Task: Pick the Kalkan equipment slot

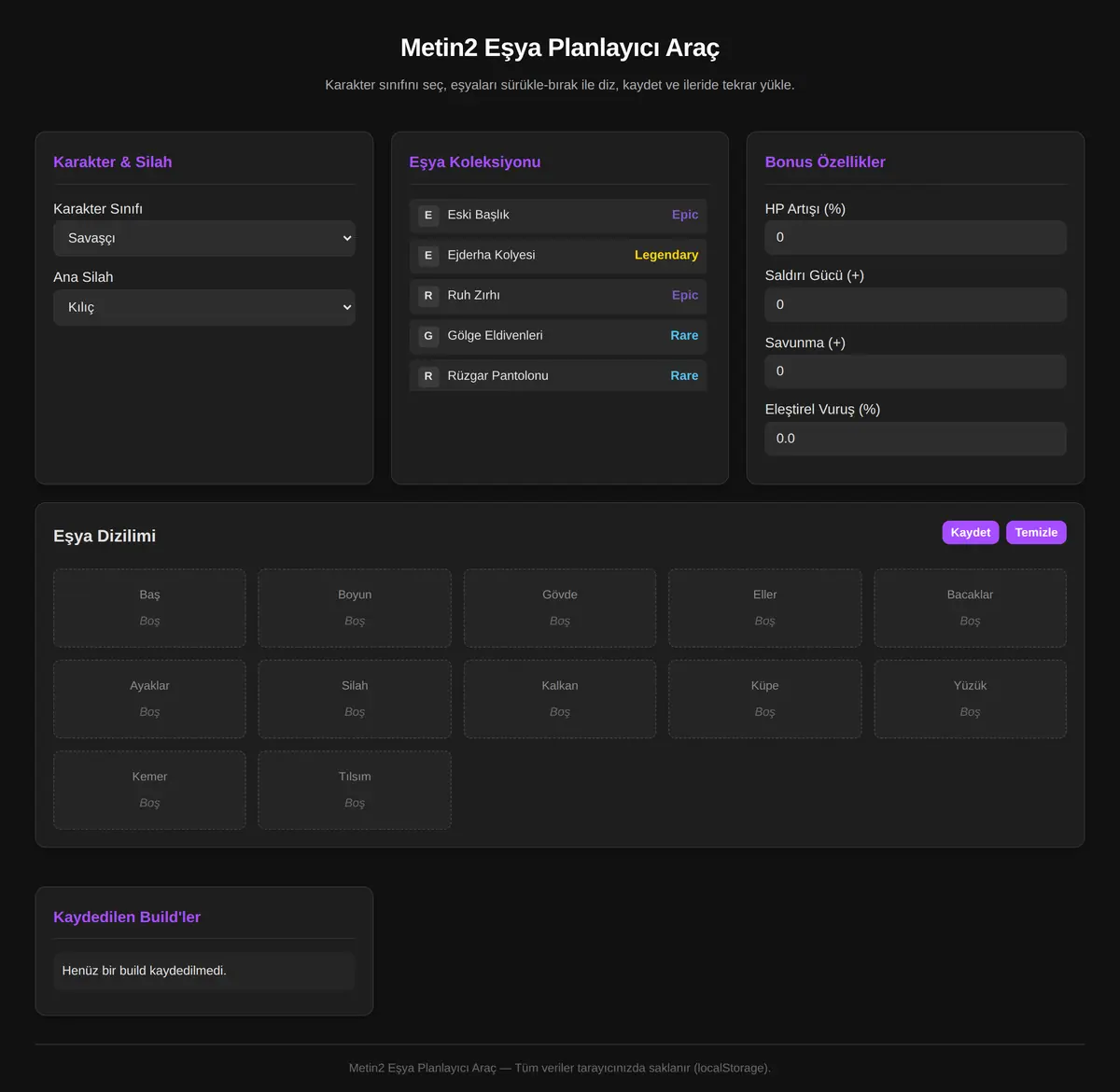Action: pyautogui.click(x=560, y=699)
